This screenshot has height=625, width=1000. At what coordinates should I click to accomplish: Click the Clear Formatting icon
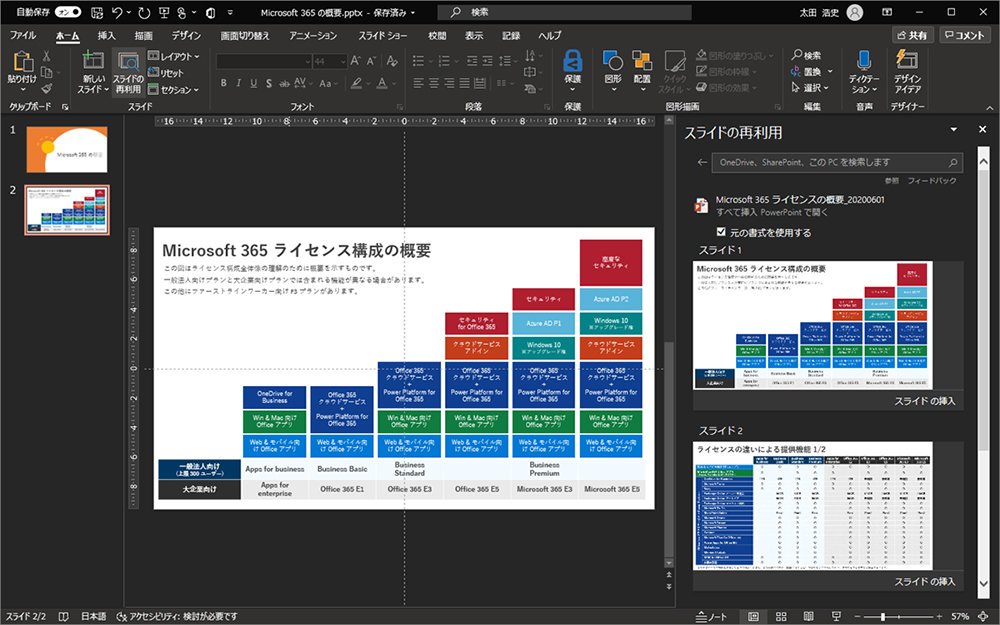392,61
